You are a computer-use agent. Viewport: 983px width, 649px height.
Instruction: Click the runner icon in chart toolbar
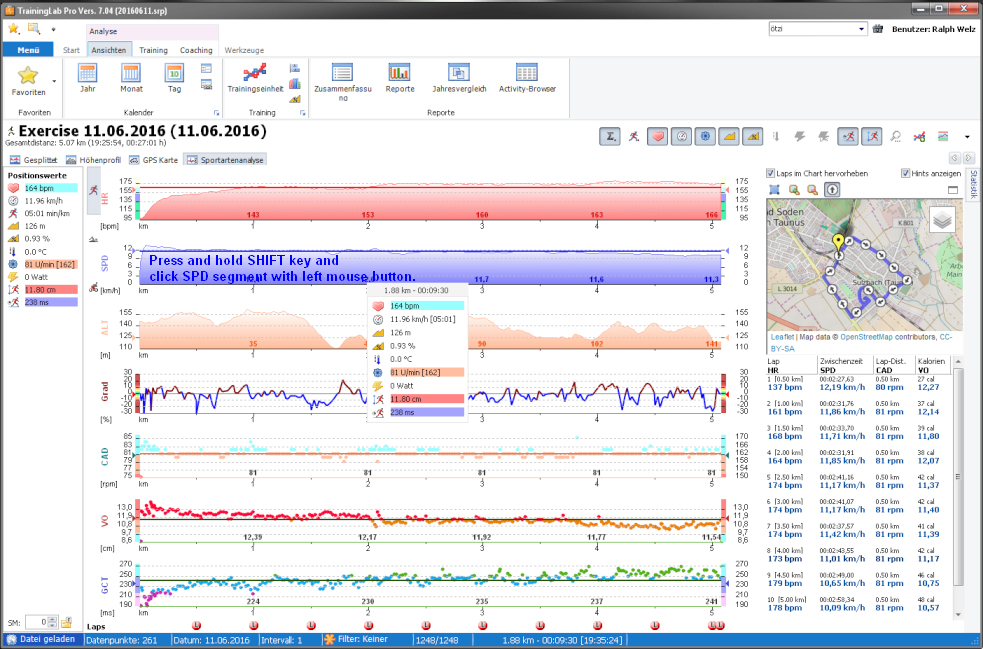(x=634, y=136)
